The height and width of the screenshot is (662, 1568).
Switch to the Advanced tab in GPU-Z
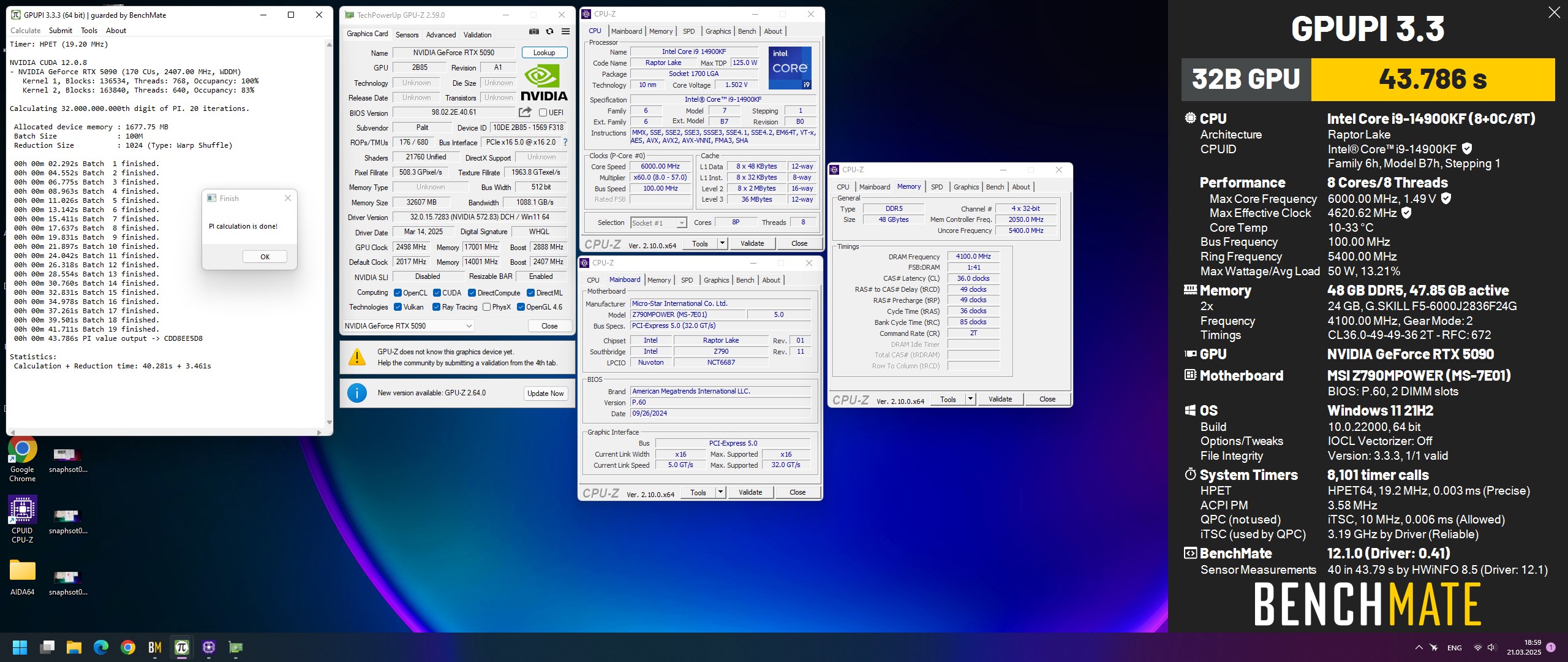tap(441, 35)
